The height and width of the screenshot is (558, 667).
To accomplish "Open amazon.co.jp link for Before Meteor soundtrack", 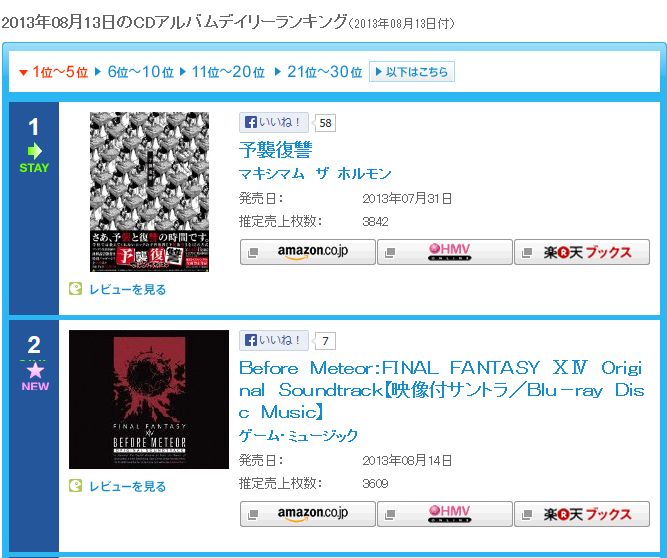I will click(x=308, y=514).
